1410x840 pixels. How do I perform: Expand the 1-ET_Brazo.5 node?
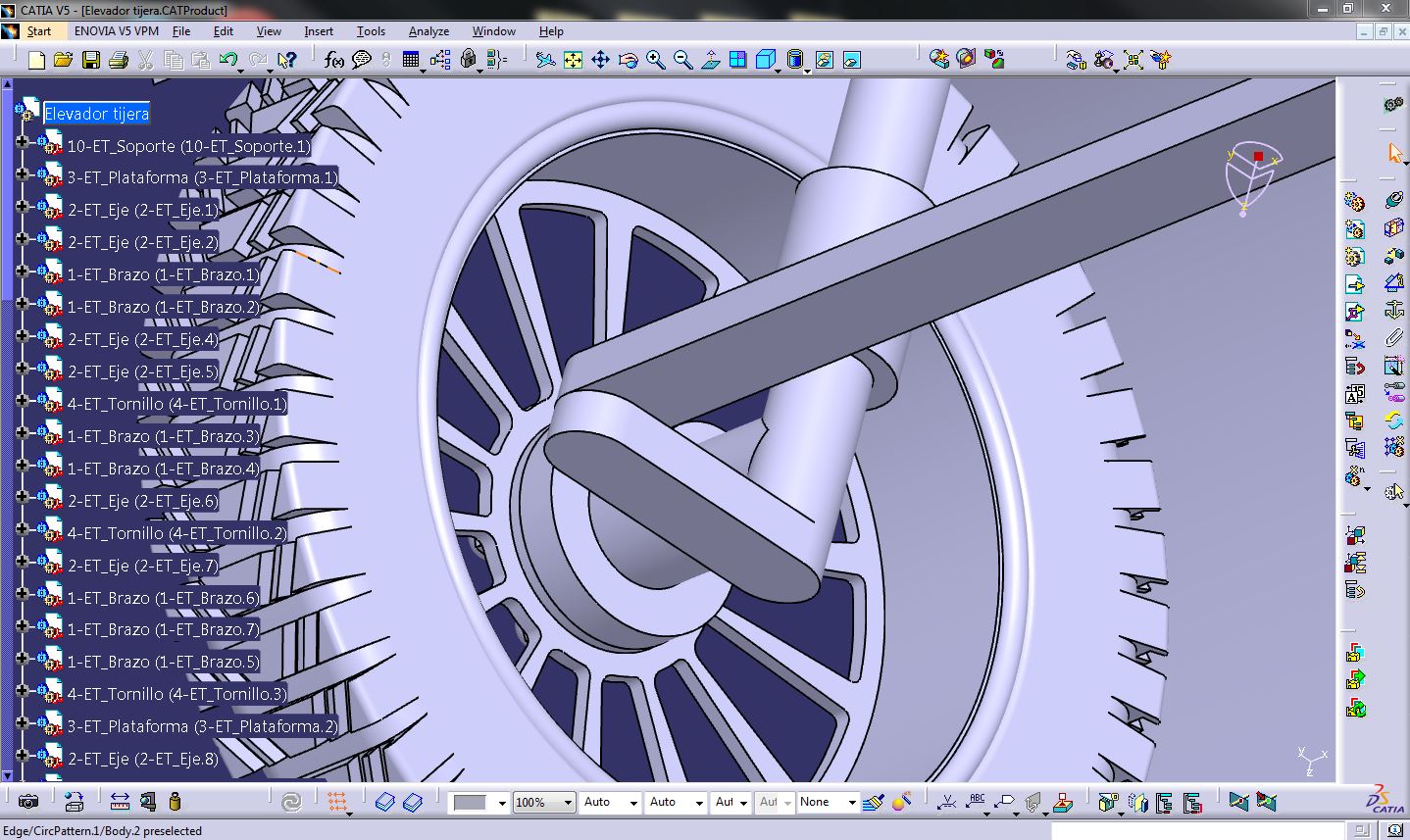22,659
